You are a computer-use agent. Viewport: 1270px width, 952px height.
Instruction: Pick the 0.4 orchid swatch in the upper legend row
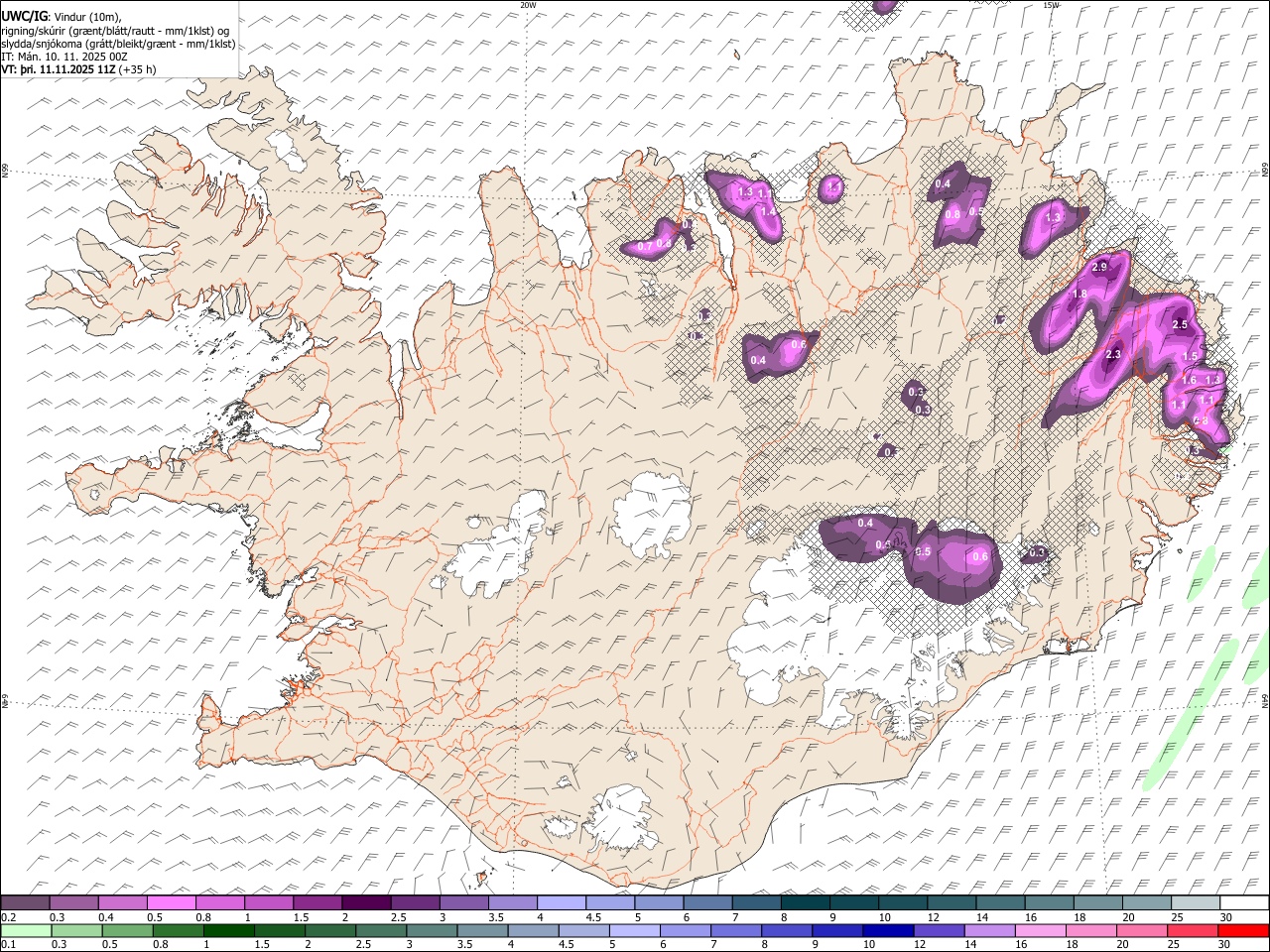pos(122,903)
